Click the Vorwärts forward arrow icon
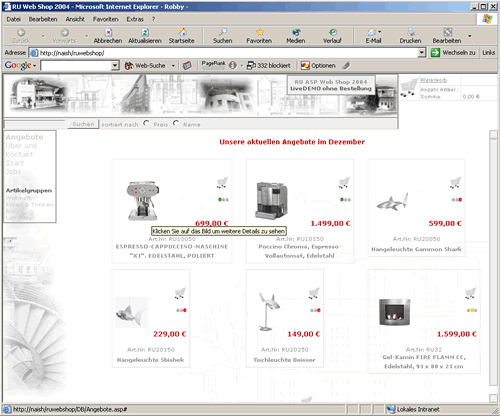This screenshot has height=416, width=500. point(64,33)
